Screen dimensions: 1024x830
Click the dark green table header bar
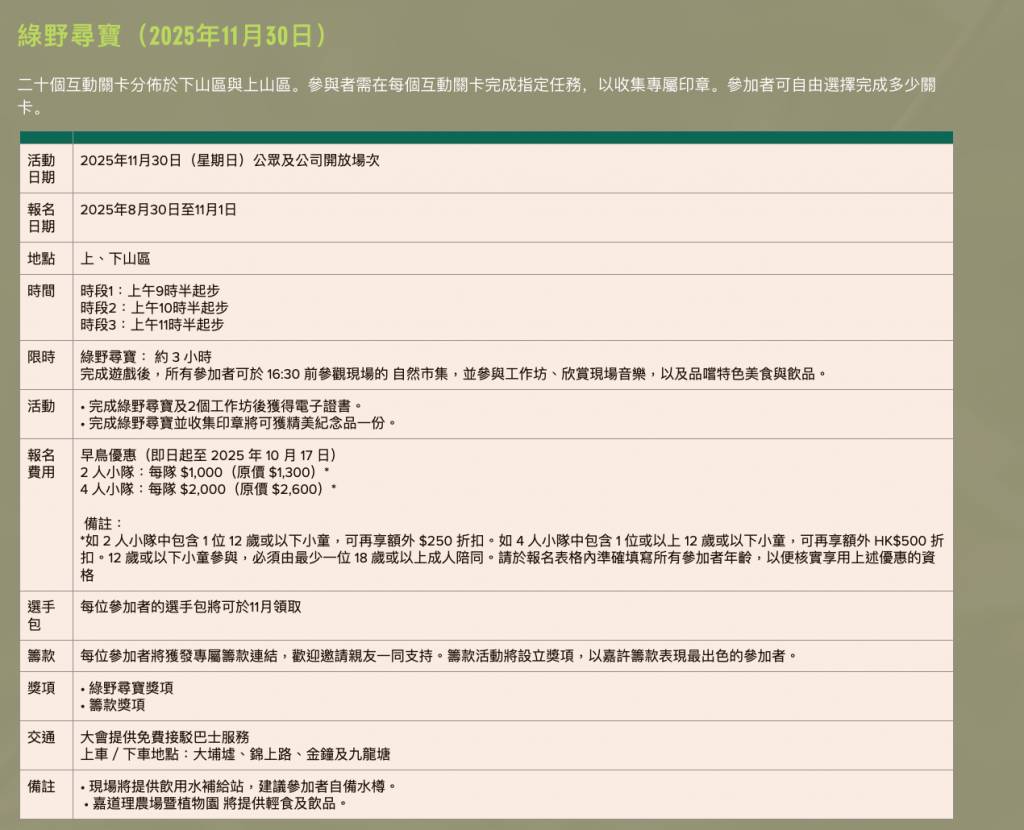(x=486, y=138)
